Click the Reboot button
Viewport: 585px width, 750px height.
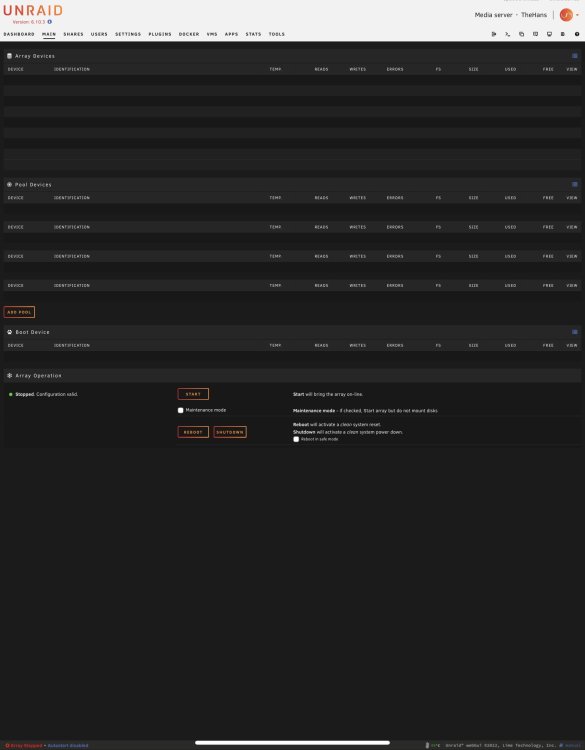point(193,432)
